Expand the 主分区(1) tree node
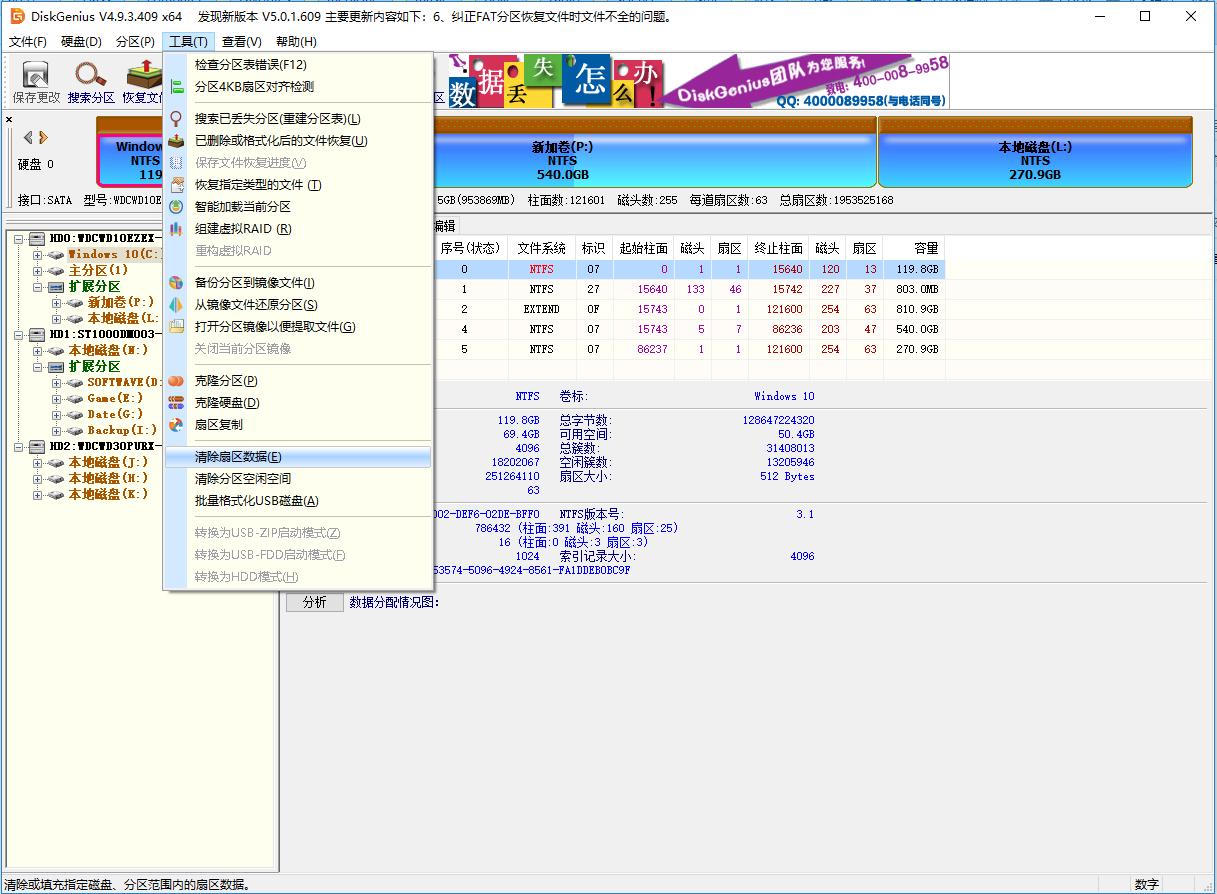Image resolution: width=1217 pixels, height=894 pixels. [37, 269]
